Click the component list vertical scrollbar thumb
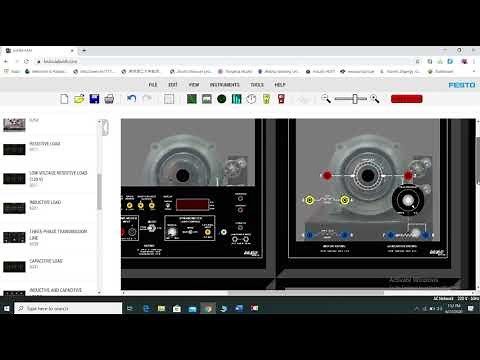This screenshot has width=480, height=360. tap(99, 191)
